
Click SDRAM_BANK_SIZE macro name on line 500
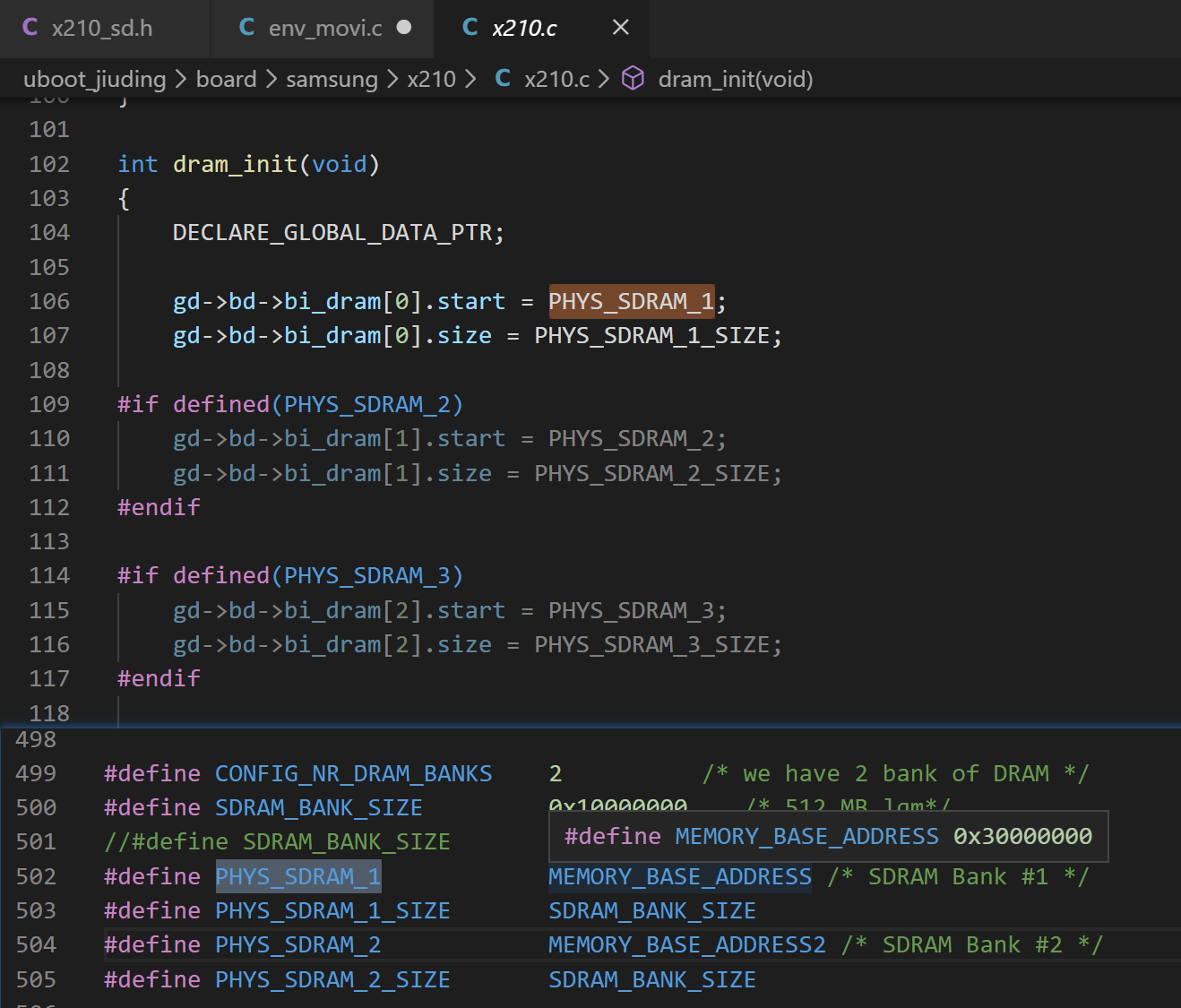[318, 807]
